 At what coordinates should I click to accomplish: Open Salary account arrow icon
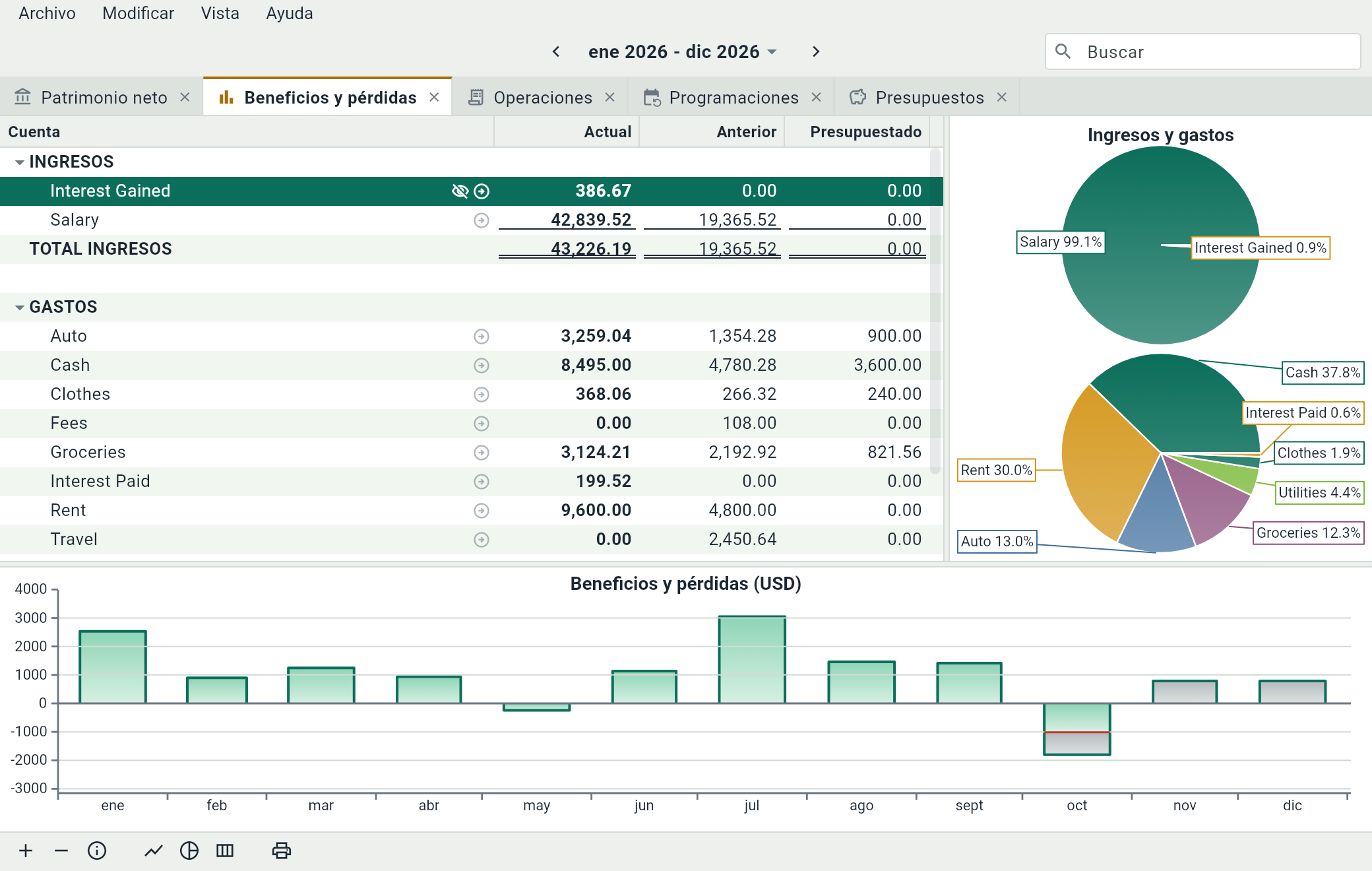pos(482,220)
